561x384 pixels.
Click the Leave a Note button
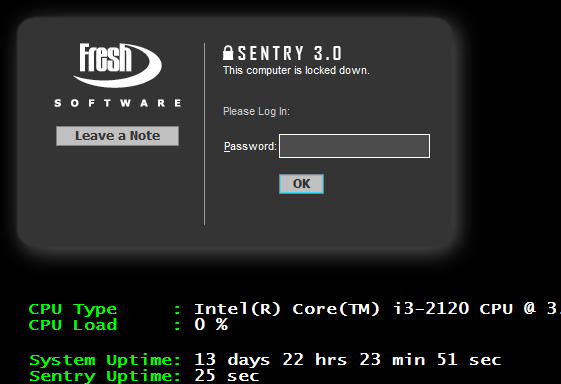click(x=117, y=136)
